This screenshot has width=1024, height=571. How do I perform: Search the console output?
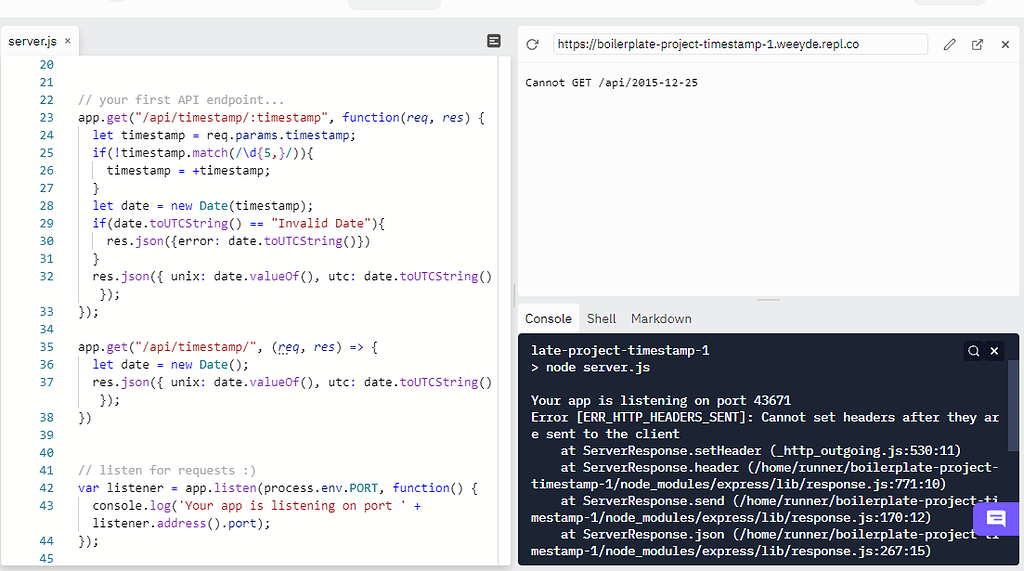pyautogui.click(x=974, y=351)
